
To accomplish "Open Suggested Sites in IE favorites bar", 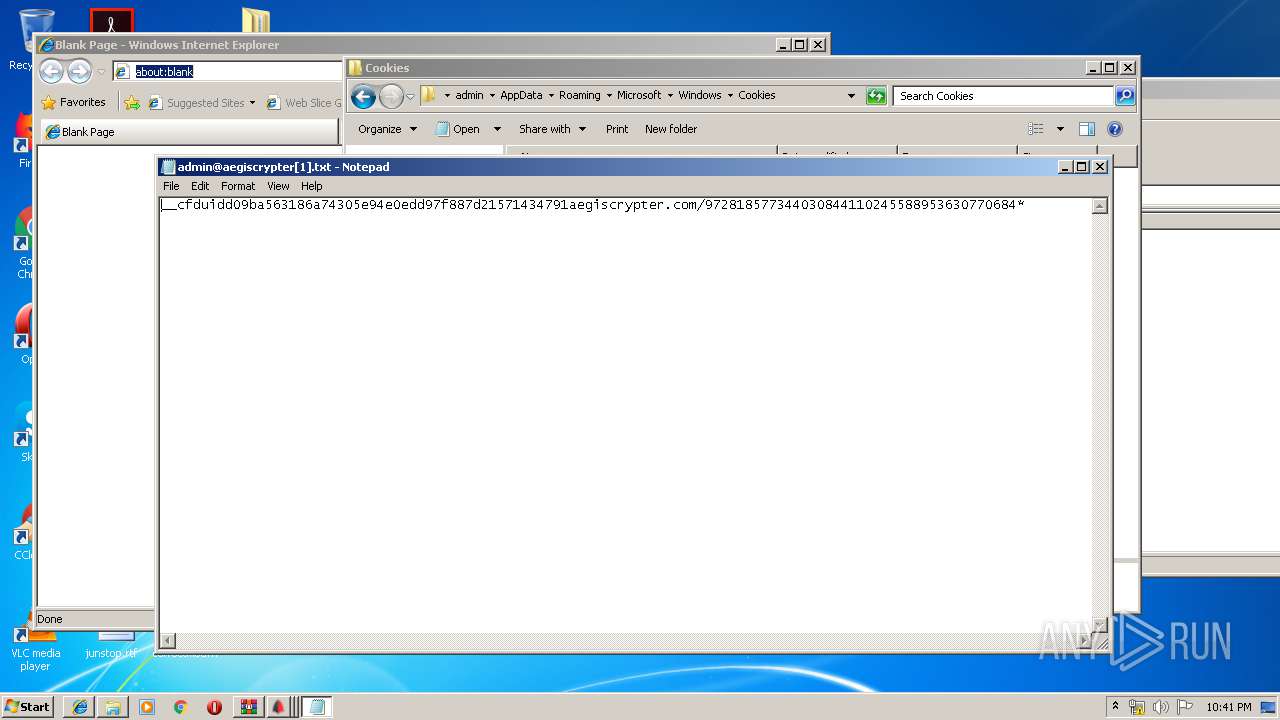I will (202, 103).
